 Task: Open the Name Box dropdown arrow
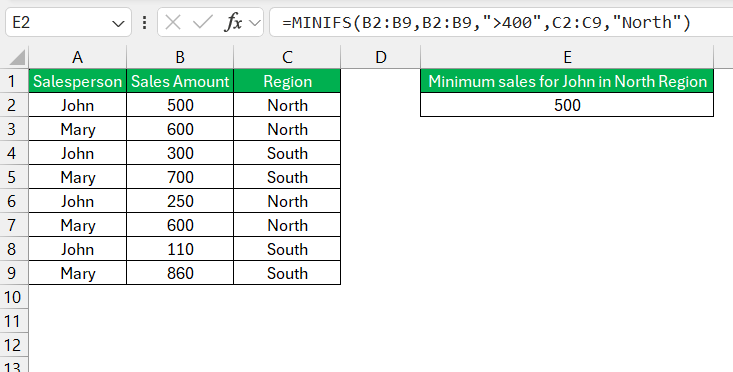(x=119, y=23)
